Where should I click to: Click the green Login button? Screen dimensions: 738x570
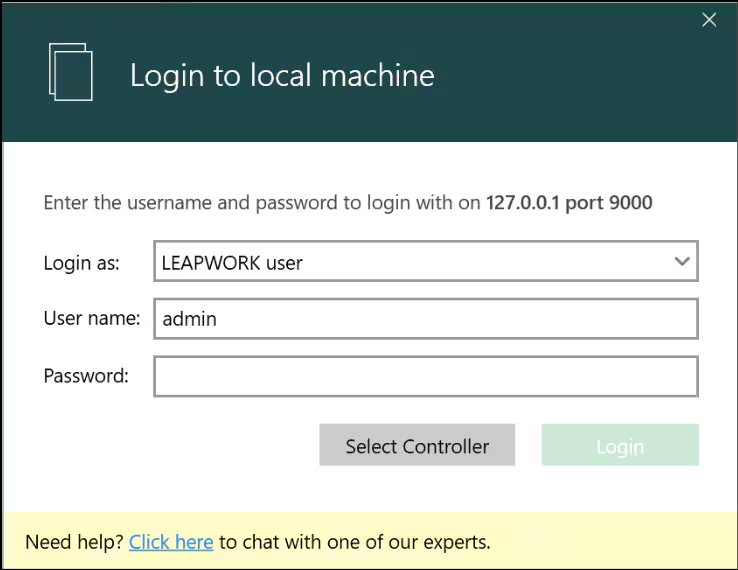tap(620, 446)
